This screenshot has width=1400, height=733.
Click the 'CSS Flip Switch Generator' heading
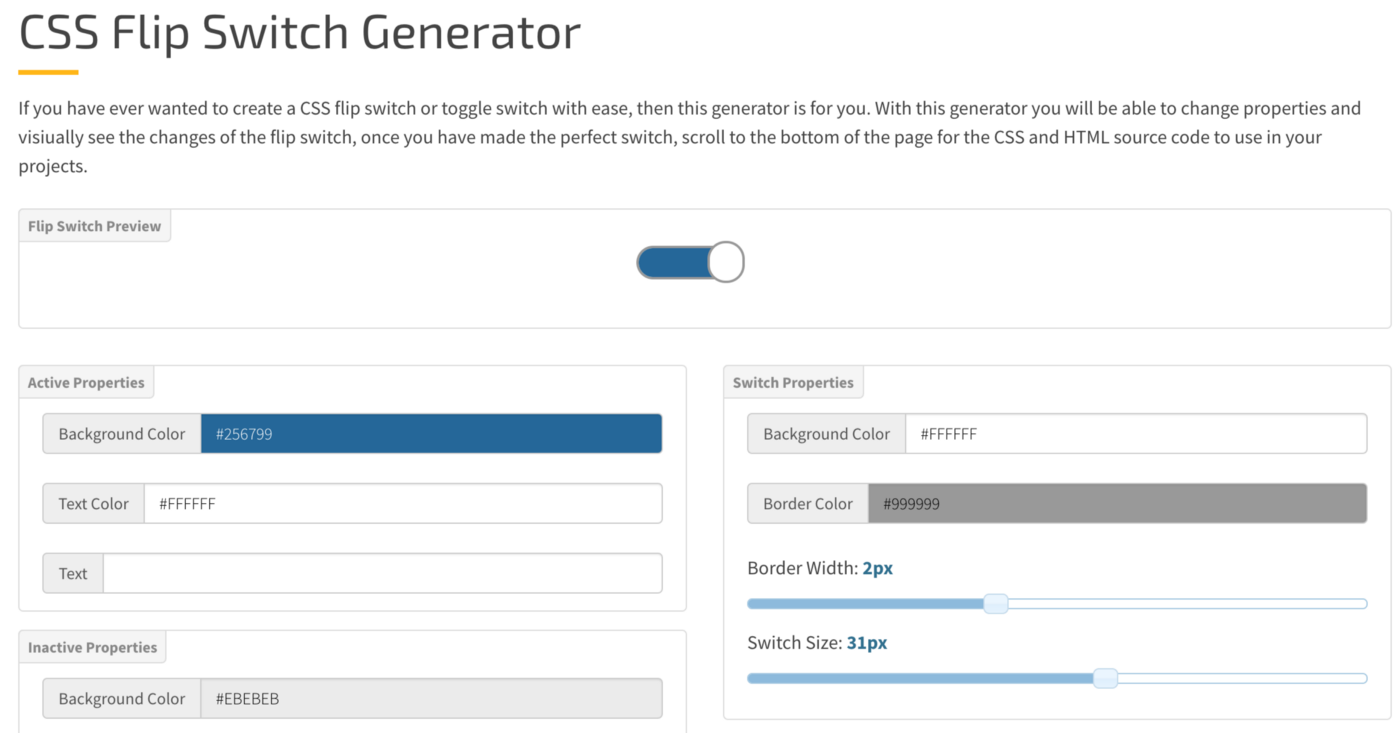300,32
